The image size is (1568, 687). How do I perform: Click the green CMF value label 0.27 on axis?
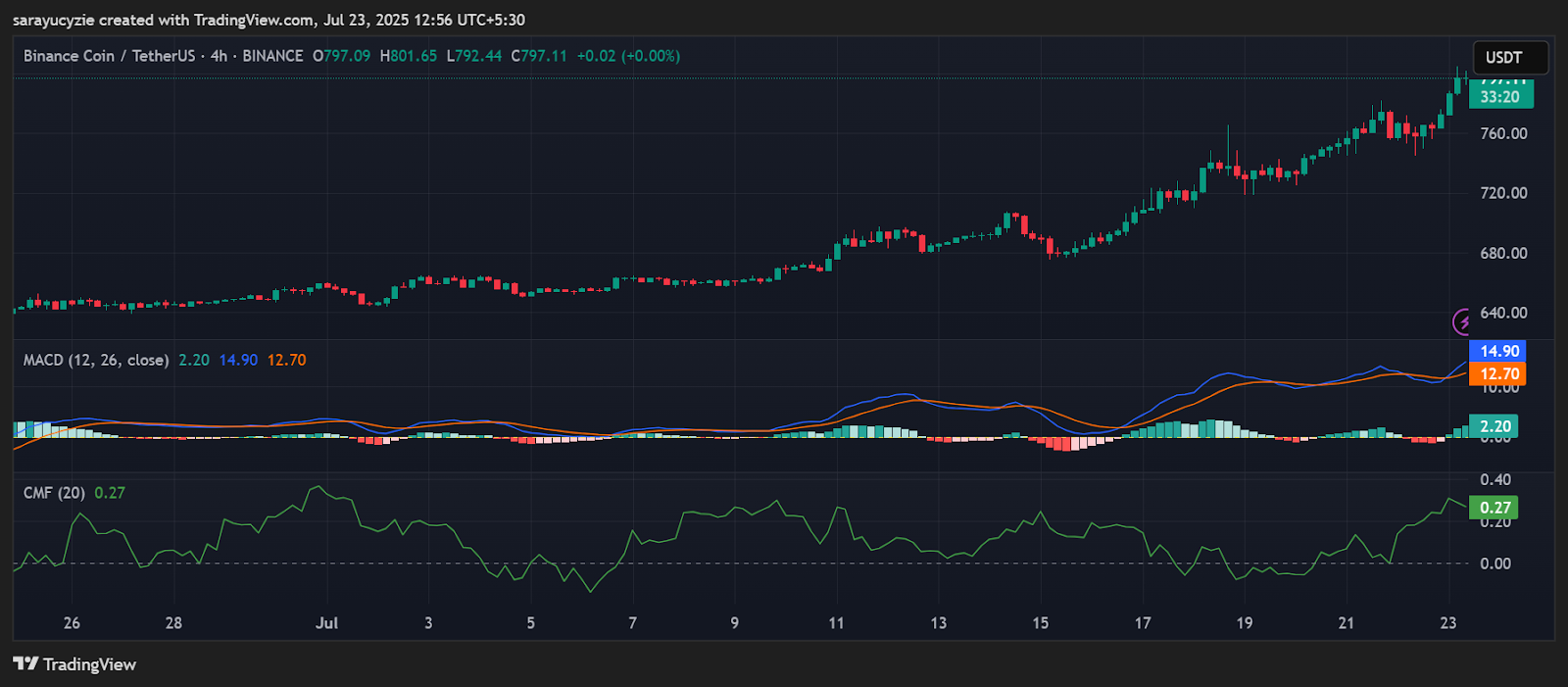[1494, 508]
